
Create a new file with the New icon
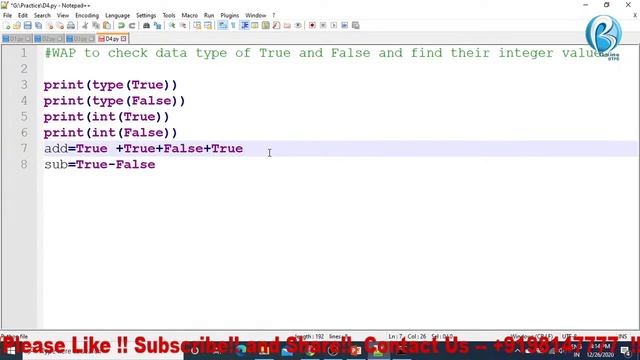pos(7,25)
